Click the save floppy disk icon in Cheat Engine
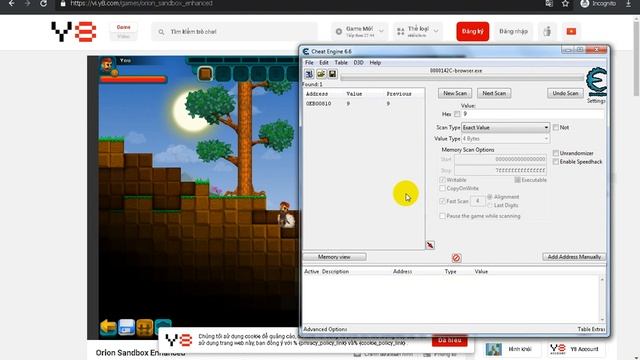Image resolution: width=640 pixels, height=360 pixels. (x=333, y=74)
